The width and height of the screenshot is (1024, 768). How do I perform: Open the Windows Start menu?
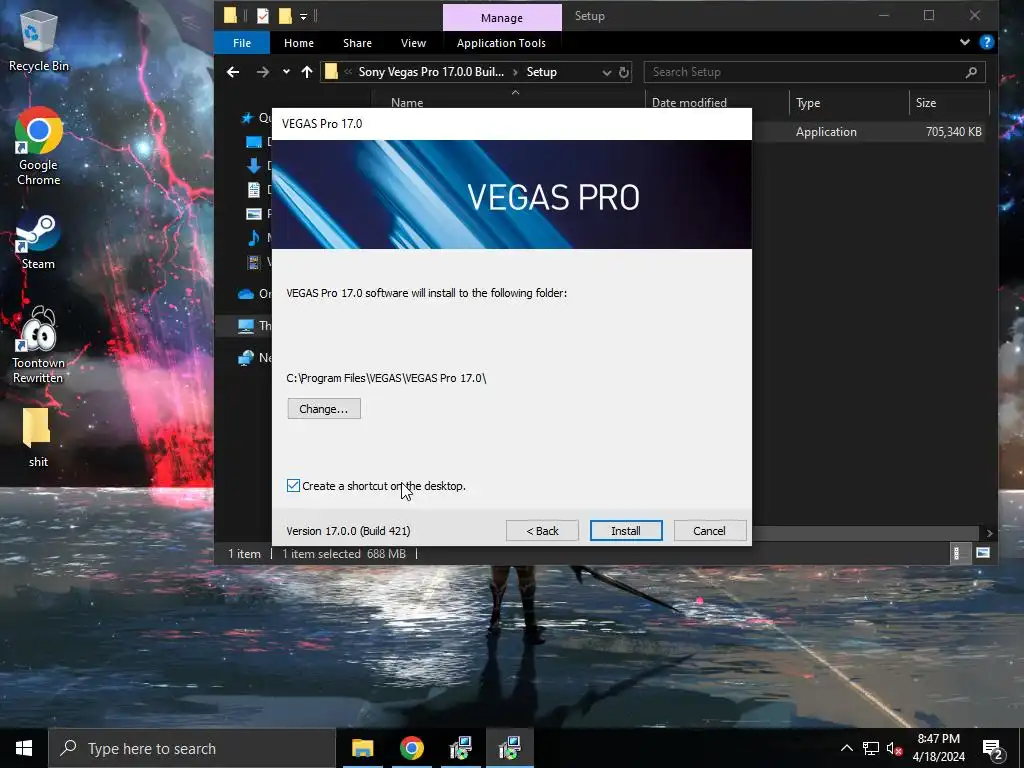pos(24,748)
